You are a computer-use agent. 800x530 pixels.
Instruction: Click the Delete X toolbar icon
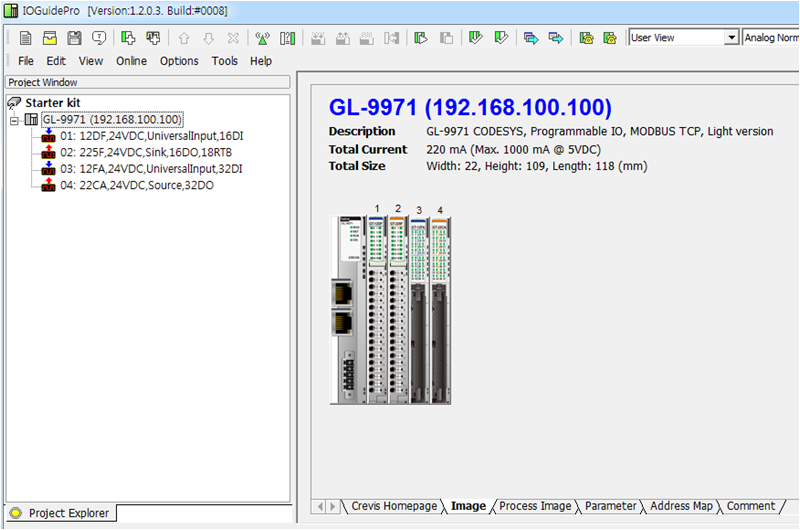point(233,38)
